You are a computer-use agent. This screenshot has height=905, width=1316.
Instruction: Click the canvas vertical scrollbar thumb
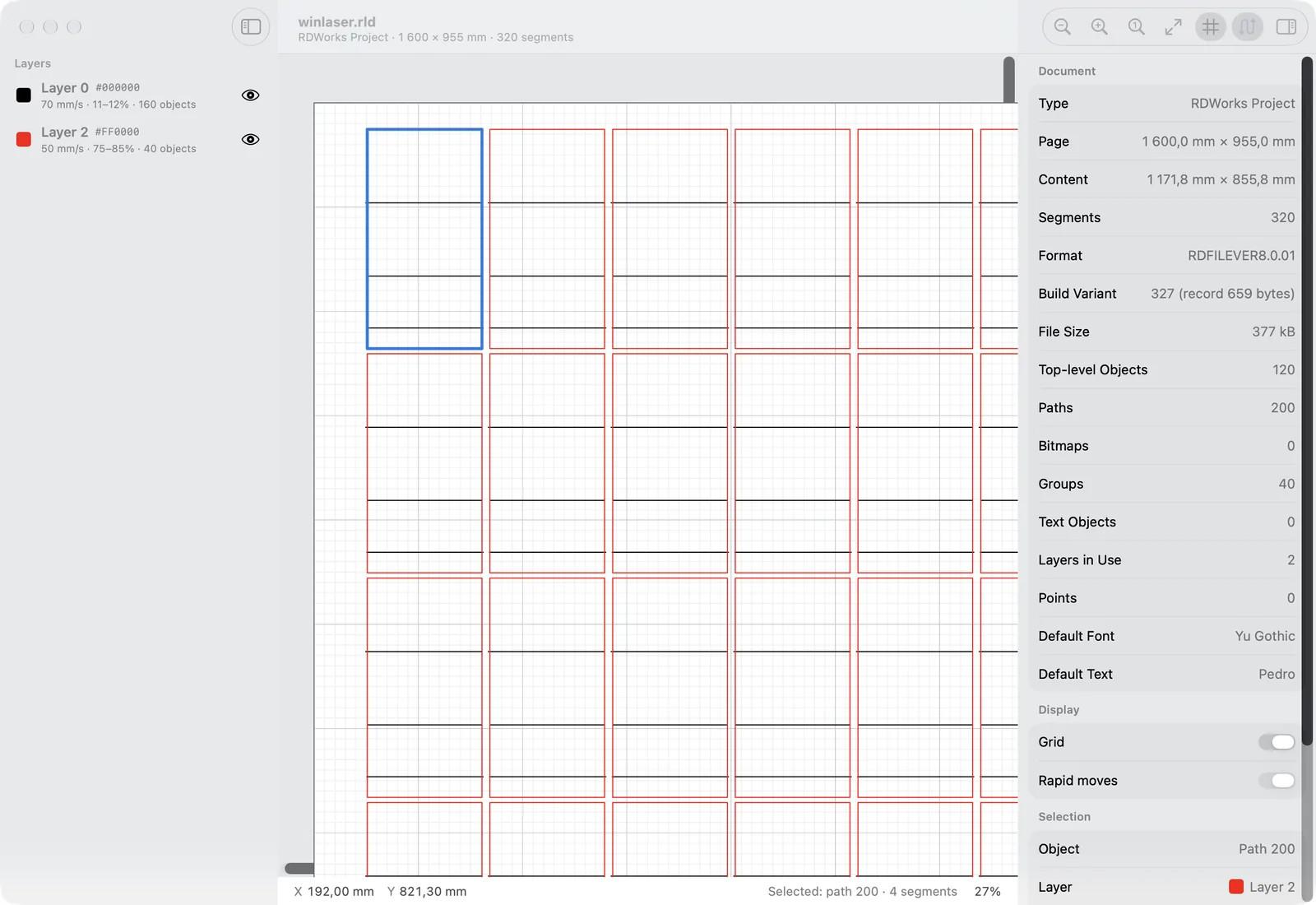tap(1009, 80)
